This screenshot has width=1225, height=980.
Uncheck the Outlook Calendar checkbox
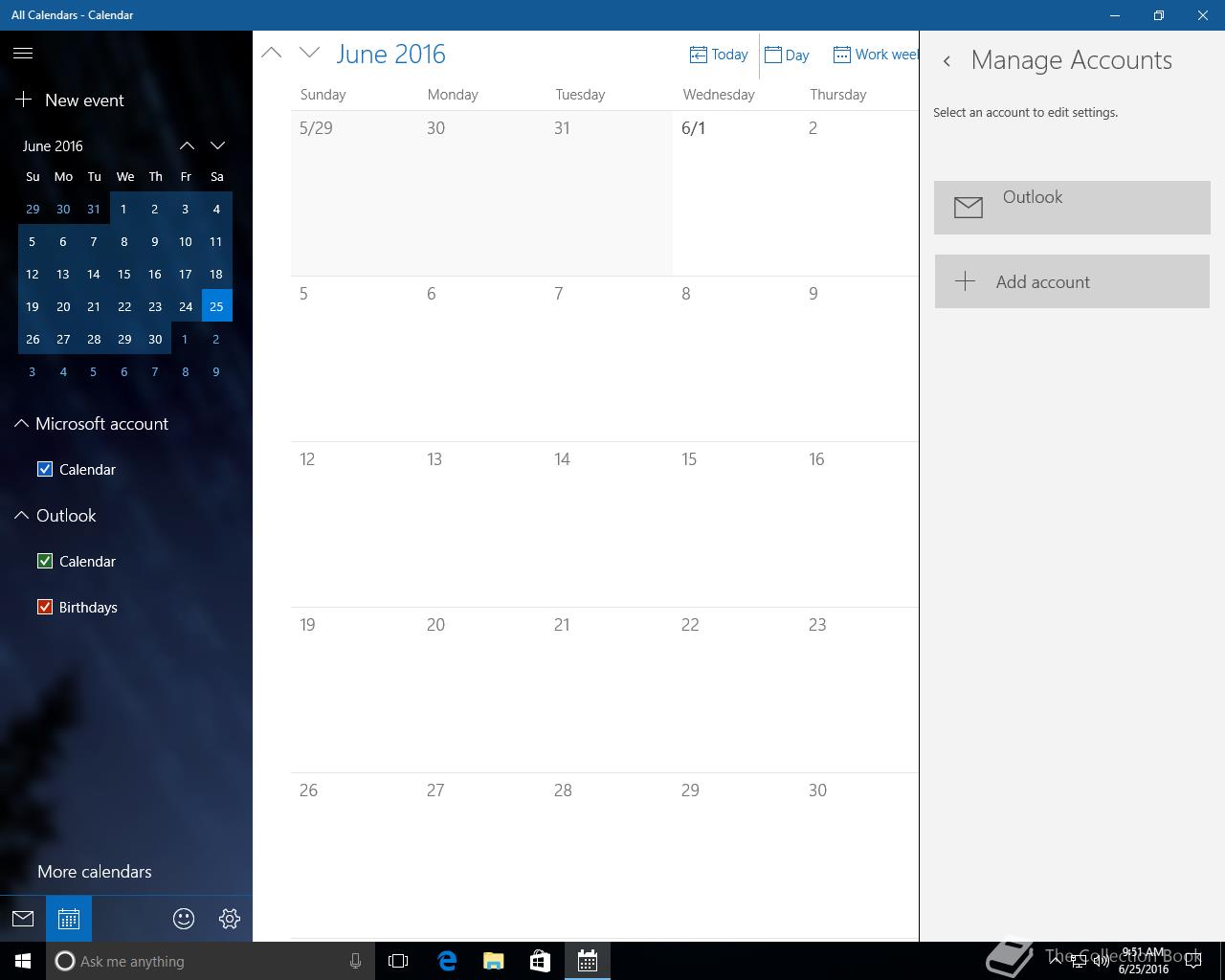(45, 561)
